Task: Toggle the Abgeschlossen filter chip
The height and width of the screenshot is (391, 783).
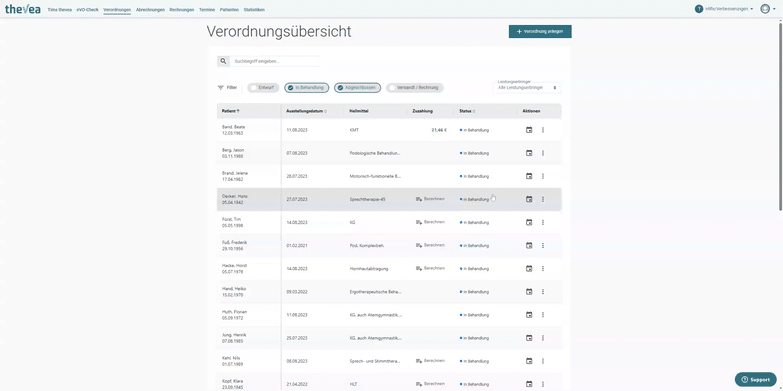Action: (358, 87)
